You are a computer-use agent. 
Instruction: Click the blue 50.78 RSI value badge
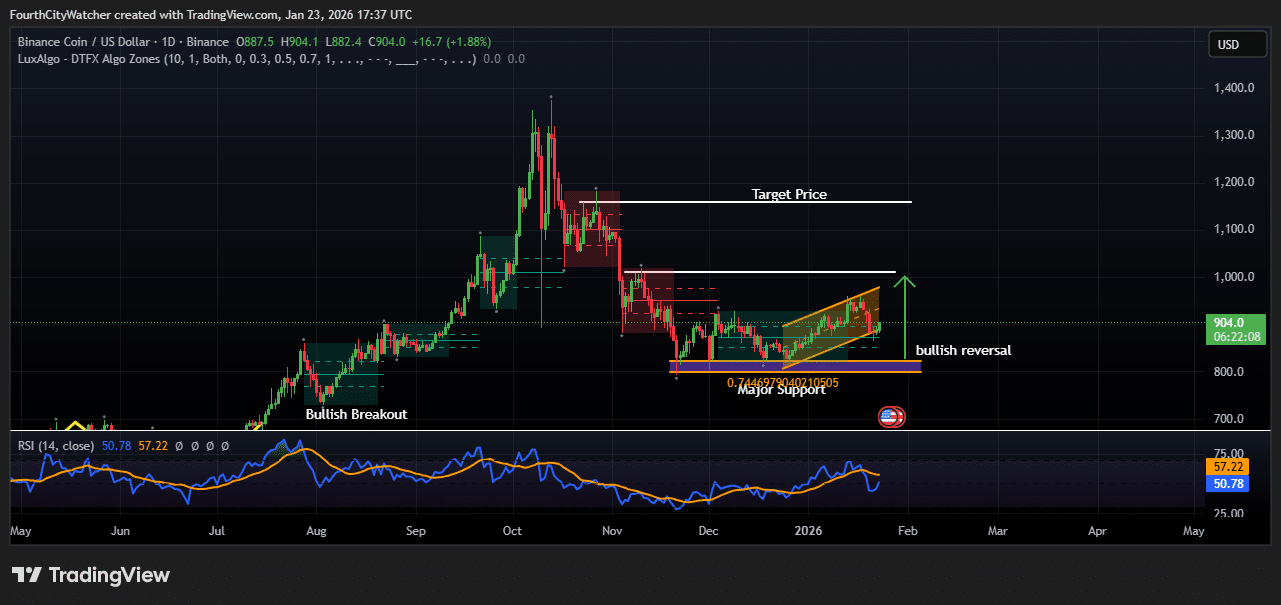tap(1227, 484)
